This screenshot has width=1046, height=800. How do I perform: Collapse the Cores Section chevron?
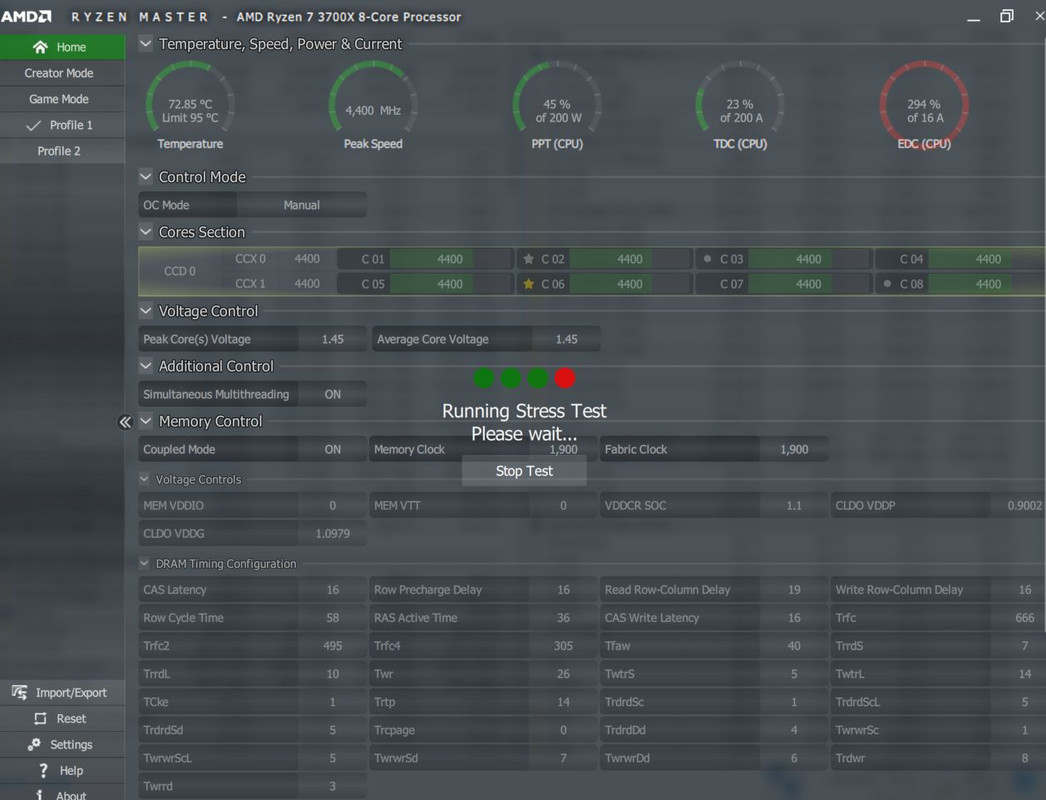(145, 232)
